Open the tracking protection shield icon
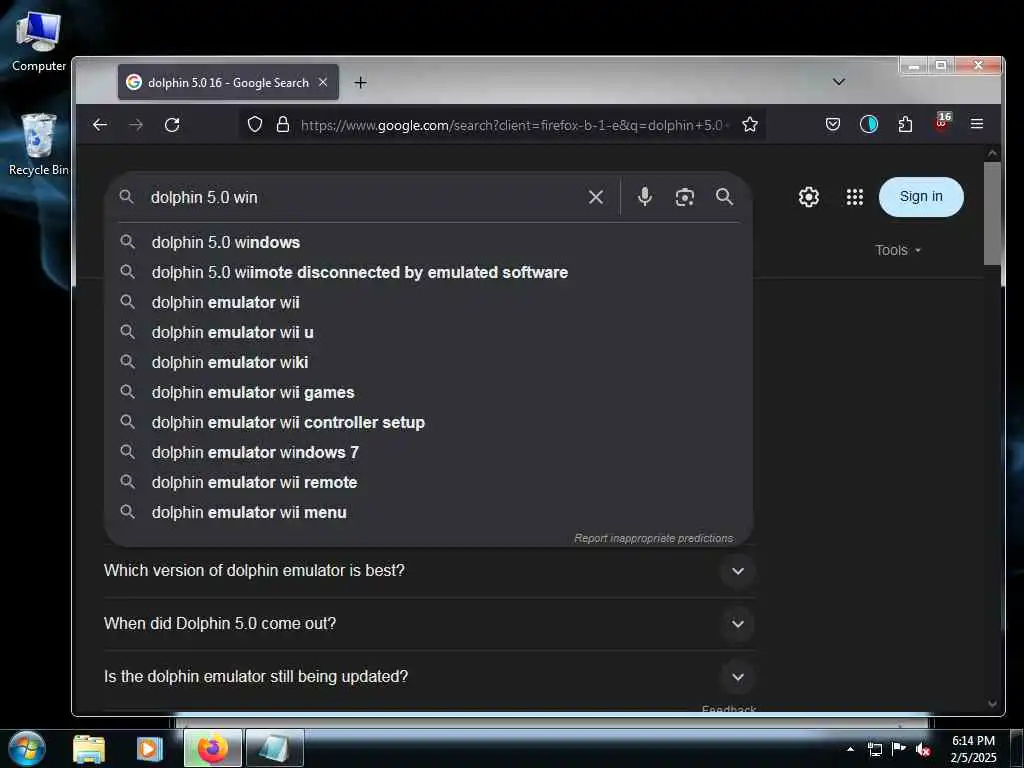 pos(255,124)
